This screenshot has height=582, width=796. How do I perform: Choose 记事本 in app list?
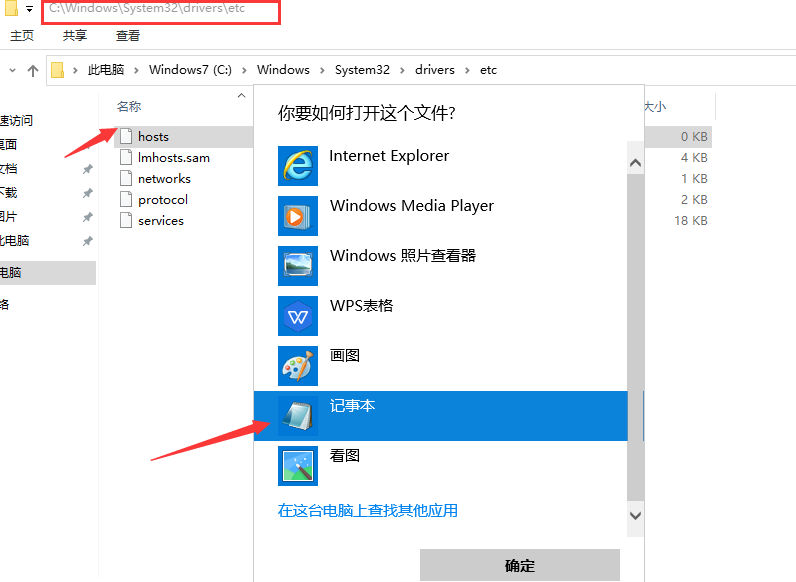coord(441,416)
